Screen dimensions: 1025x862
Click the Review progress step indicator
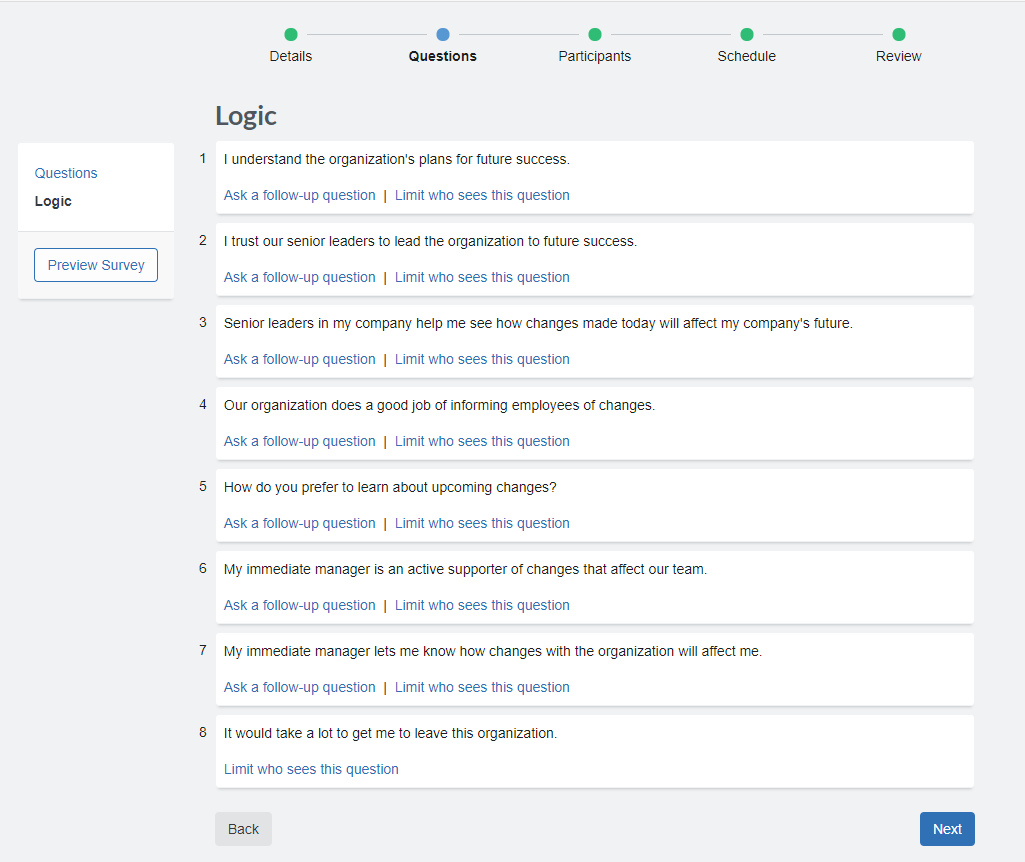tap(898, 33)
